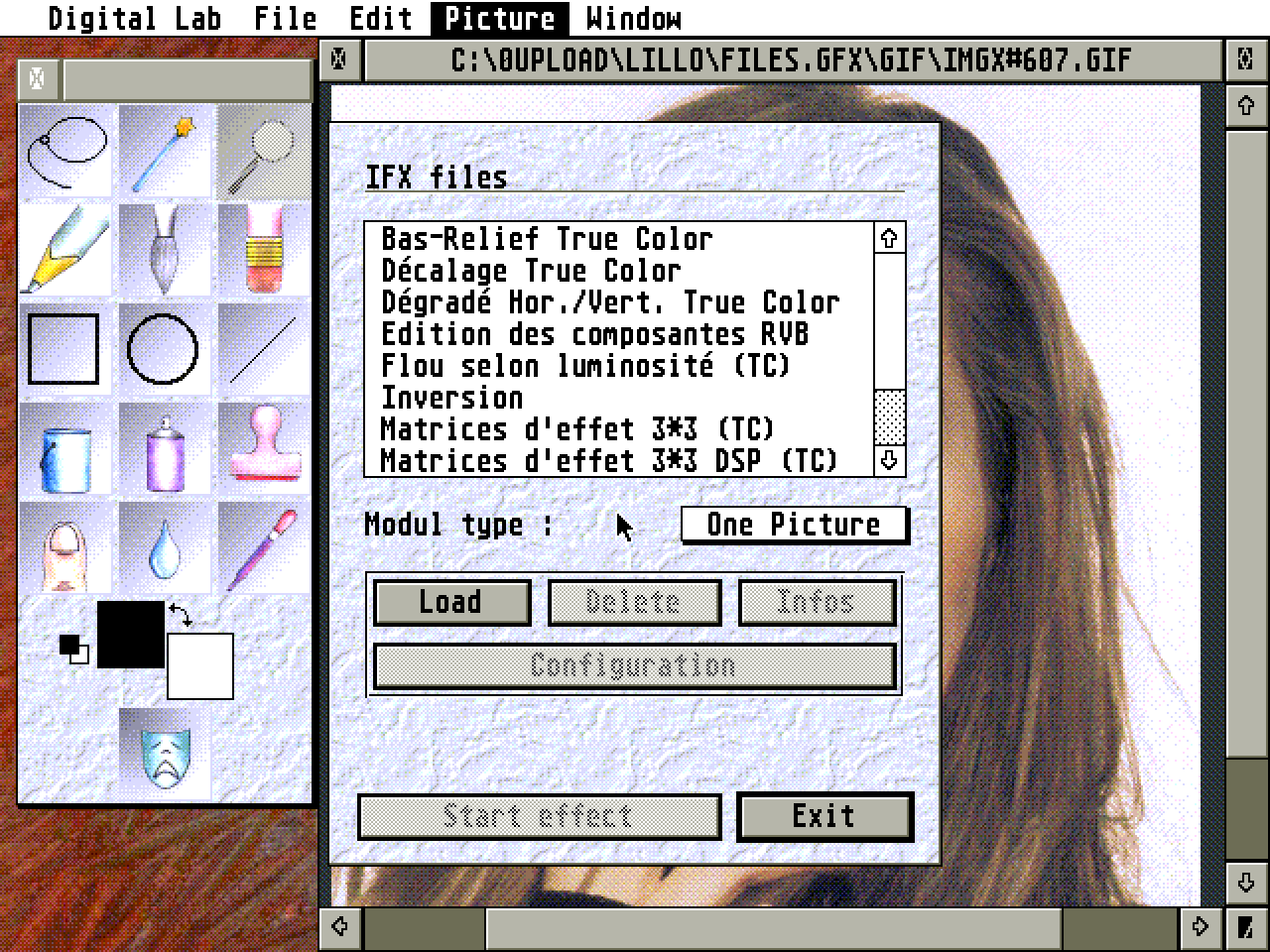Toggle the Circle drawing tool
The height and width of the screenshot is (952, 1270).
[x=164, y=348]
